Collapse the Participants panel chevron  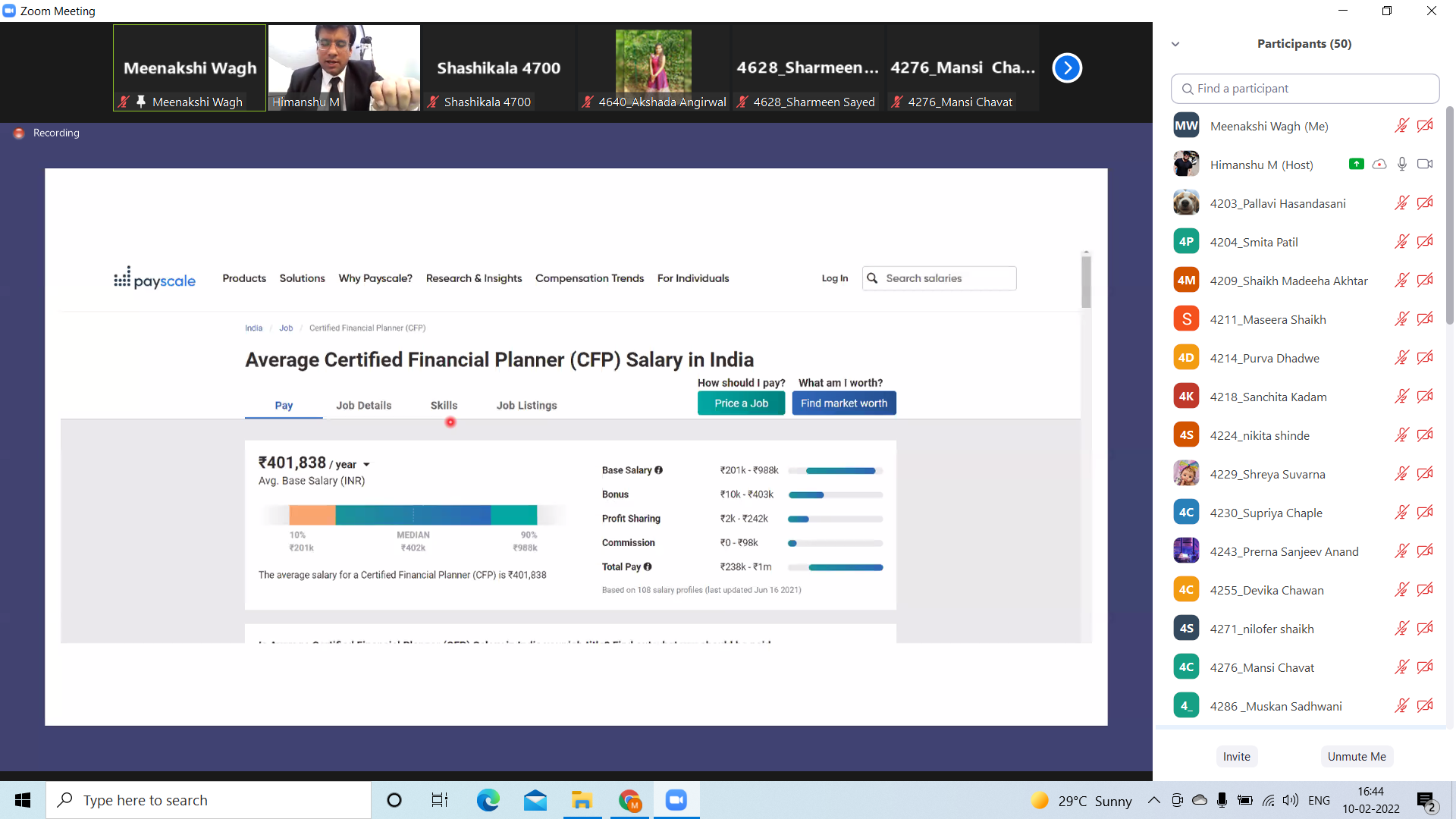[1175, 44]
